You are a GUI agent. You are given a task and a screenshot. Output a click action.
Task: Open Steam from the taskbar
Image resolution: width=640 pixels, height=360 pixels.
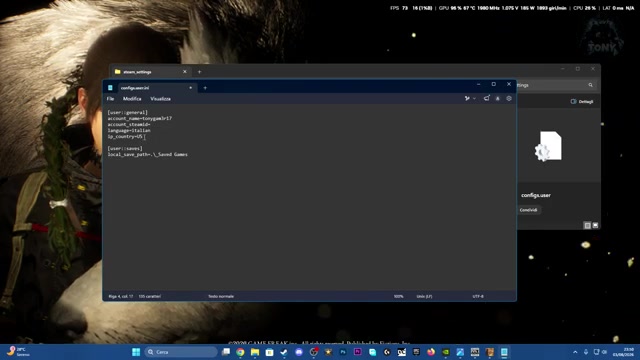pos(284,352)
